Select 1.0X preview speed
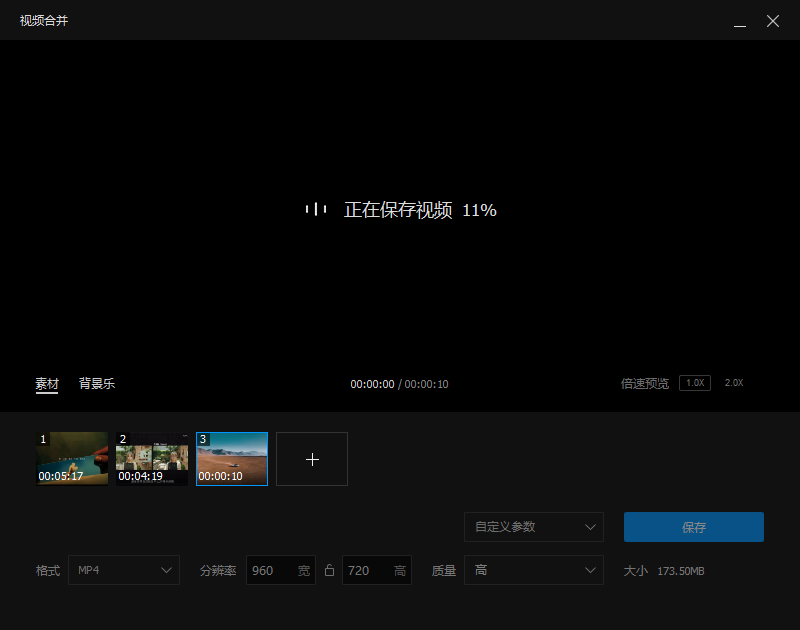Image resolution: width=800 pixels, height=630 pixels. point(694,382)
